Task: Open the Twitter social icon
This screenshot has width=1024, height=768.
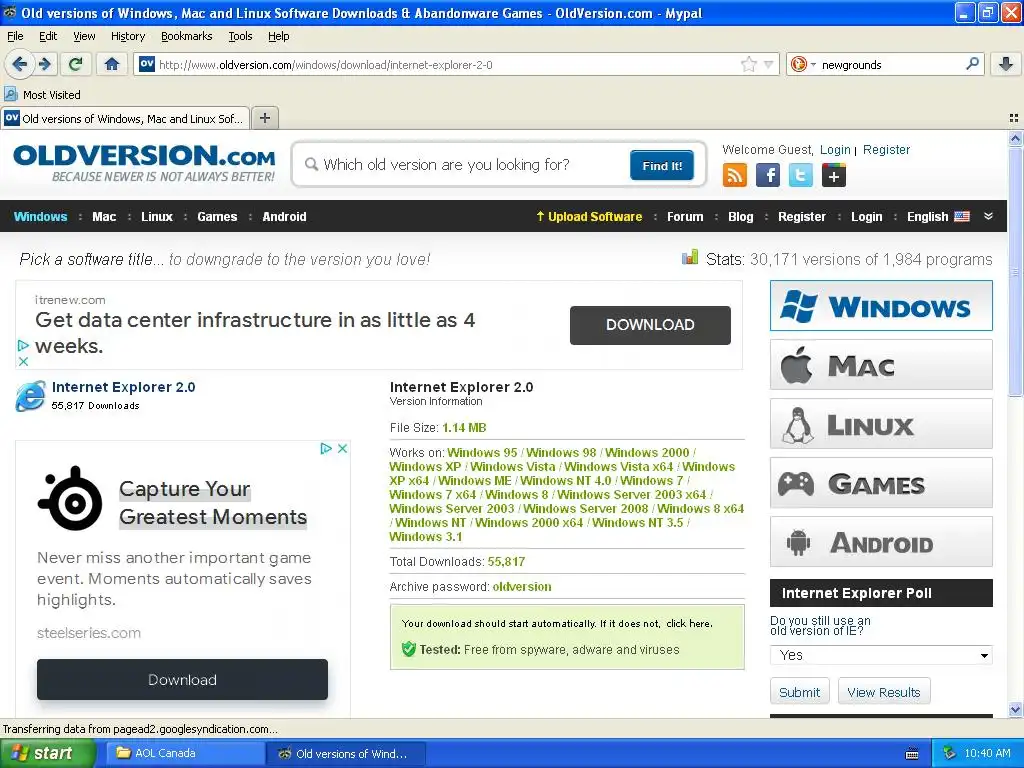Action: click(801, 175)
